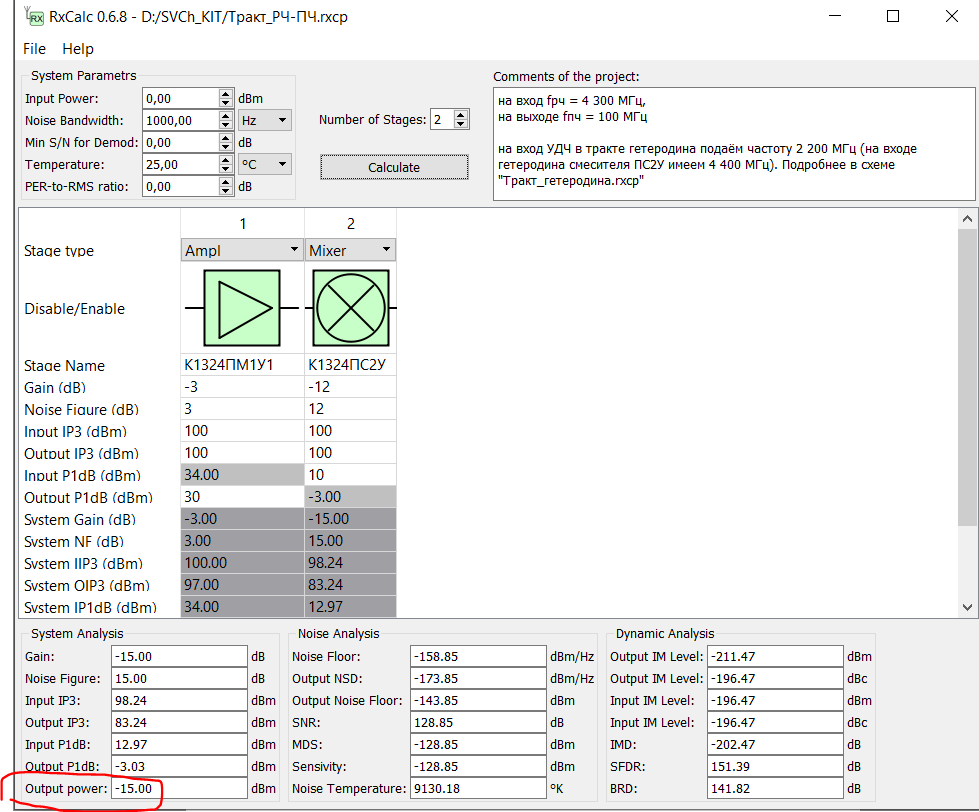Click the stages table vertical scrollbar thumb
Image resolution: width=979 pixels, height=812 pixels.
967,377
